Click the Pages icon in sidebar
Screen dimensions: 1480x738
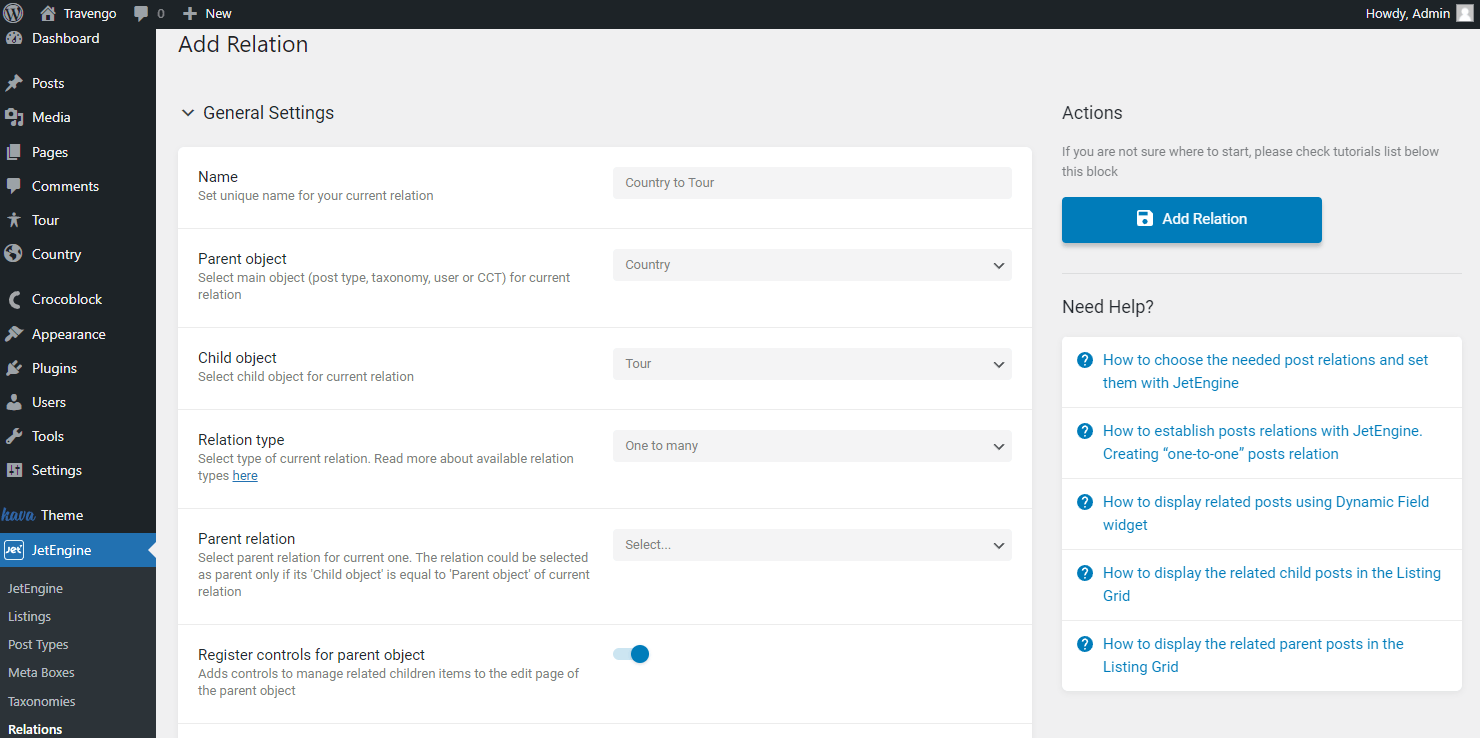(x=14, y=152)
